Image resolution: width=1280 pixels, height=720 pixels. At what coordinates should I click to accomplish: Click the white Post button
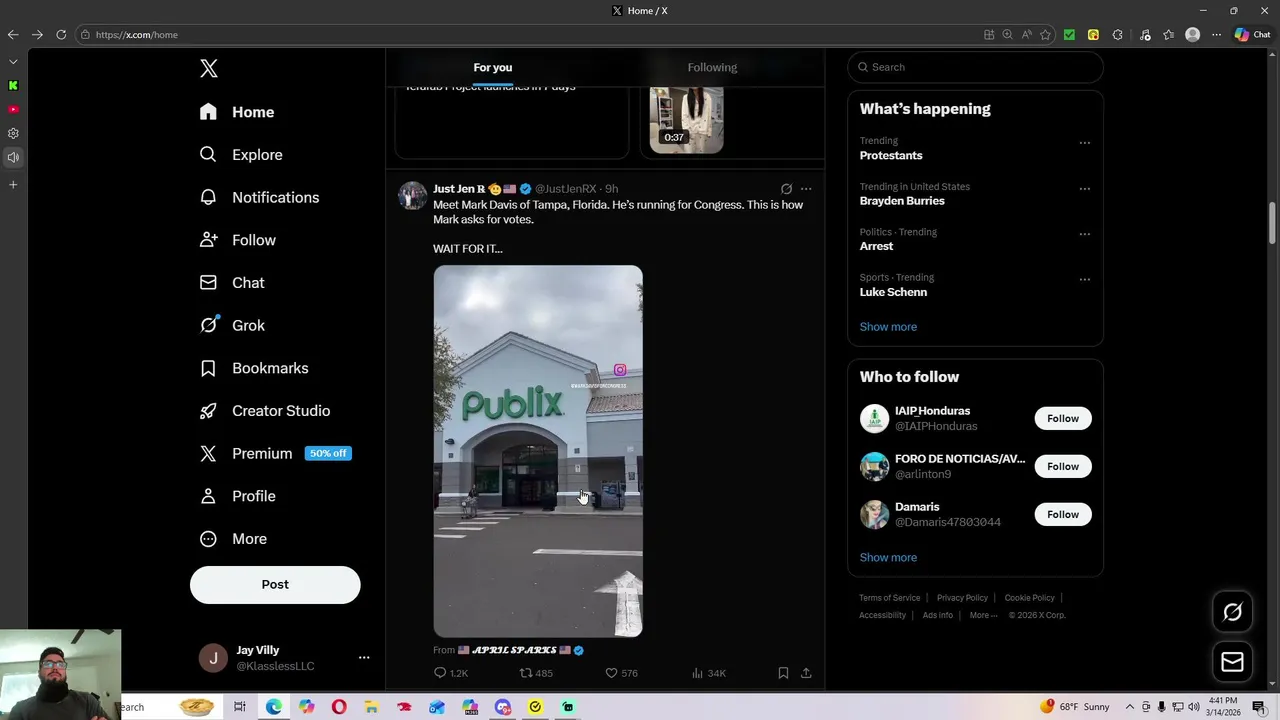click(275, 585)
